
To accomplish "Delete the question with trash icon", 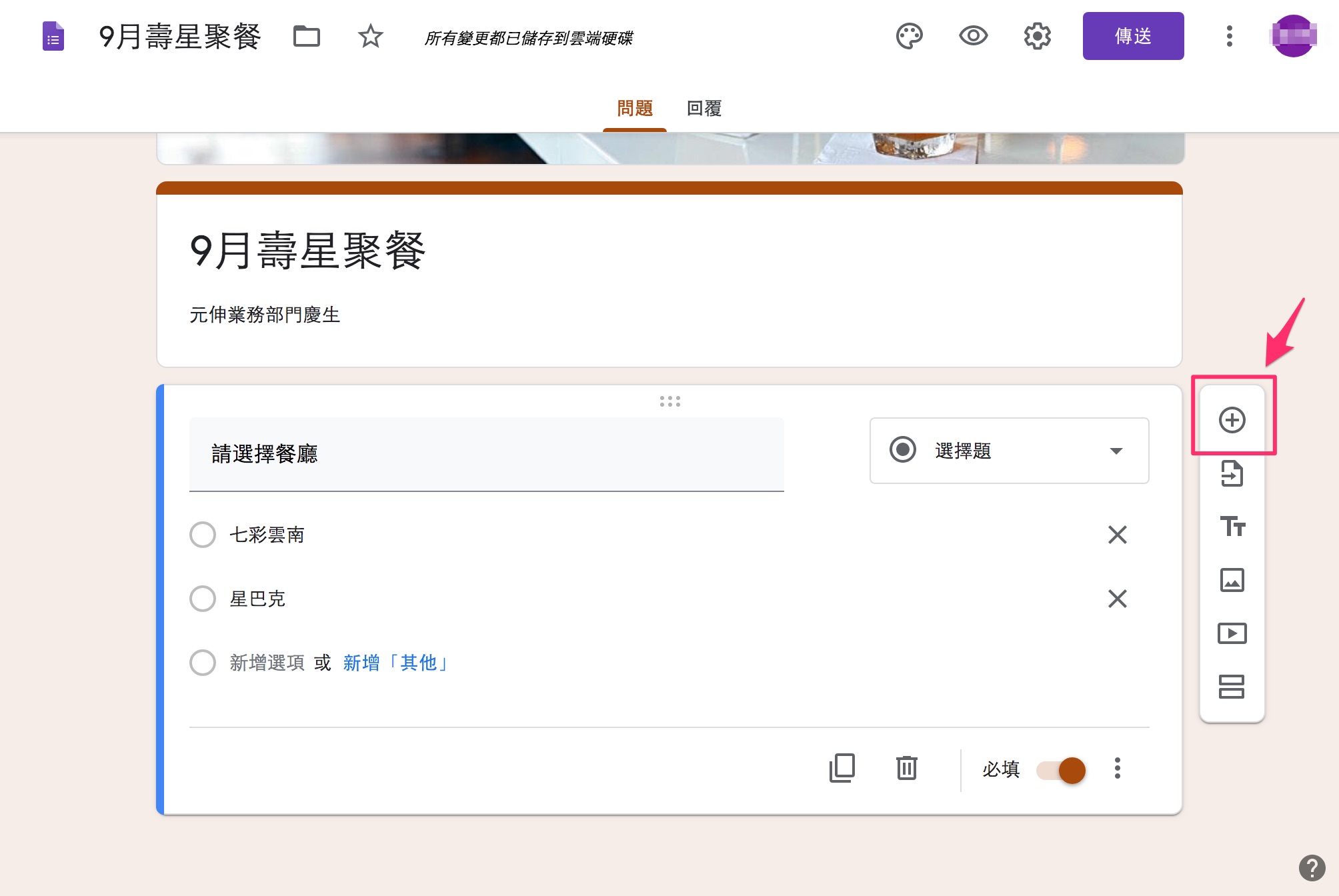I will point(907,769).
